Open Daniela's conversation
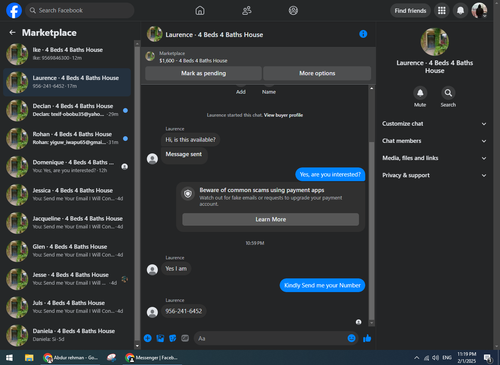The width and height of the screenshot is (500, 365). (67, 335)
